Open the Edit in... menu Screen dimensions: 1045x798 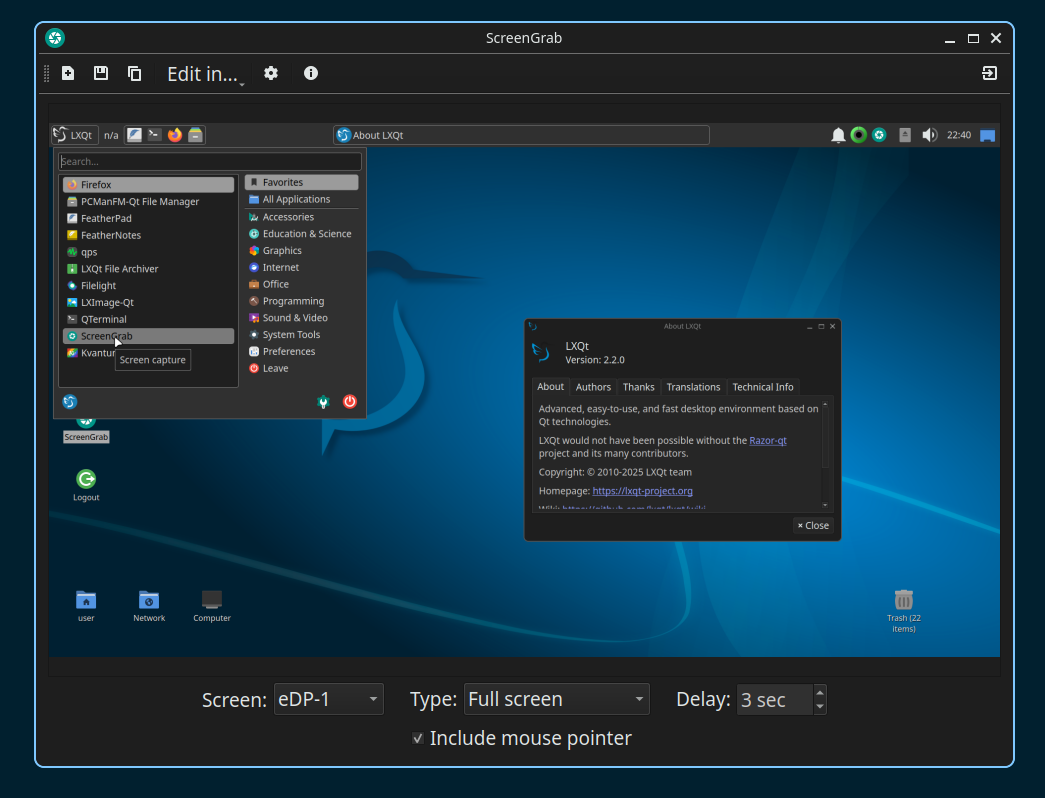[x=205, y=74]
